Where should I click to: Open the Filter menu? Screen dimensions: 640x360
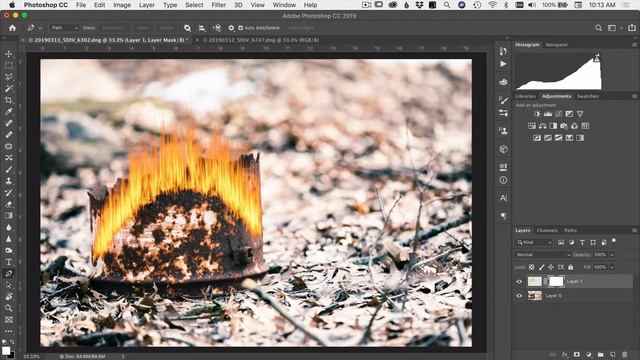pos(218,5)
